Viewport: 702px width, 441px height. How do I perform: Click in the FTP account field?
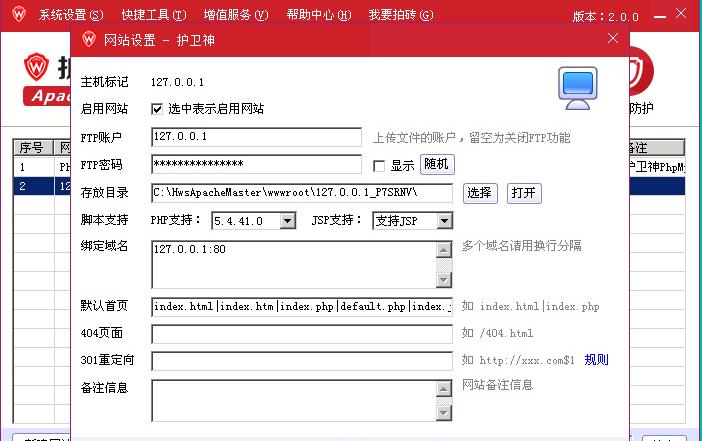pos(257,137)
